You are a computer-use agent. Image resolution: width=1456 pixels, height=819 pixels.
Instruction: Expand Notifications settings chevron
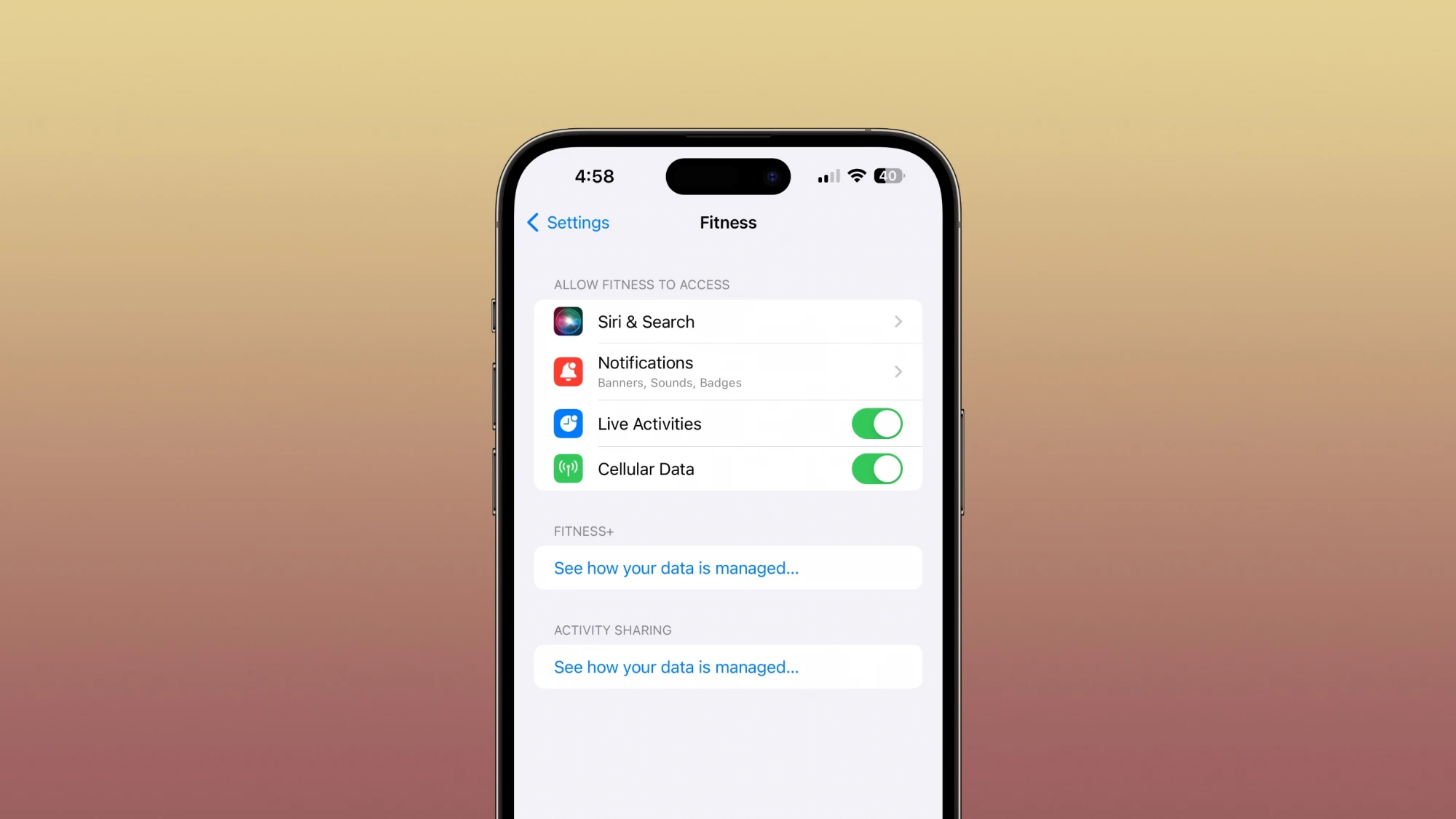(x=898, y=371)
